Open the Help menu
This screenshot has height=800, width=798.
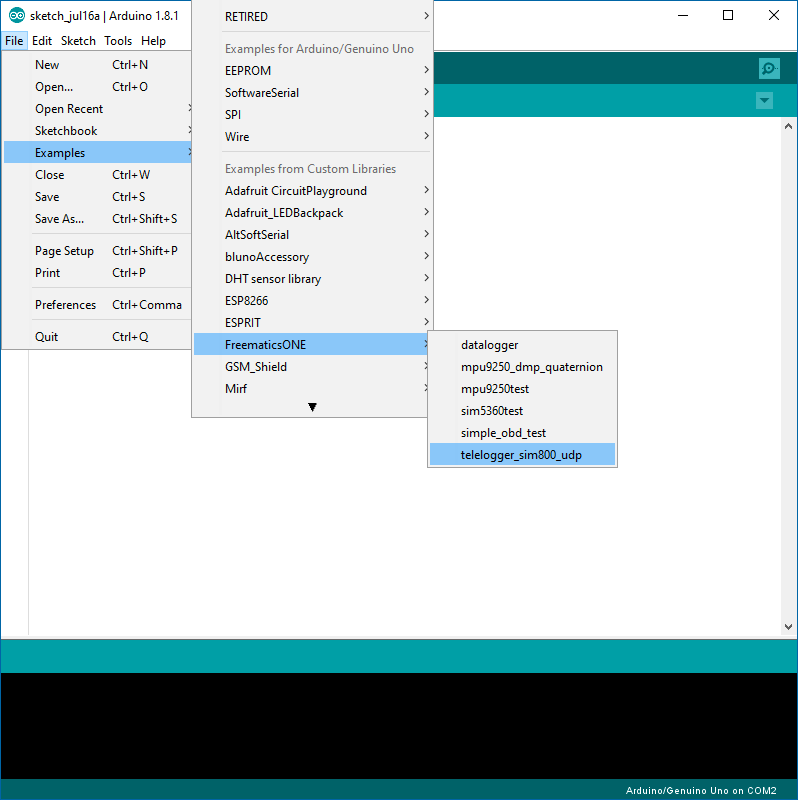click(153, 41)
